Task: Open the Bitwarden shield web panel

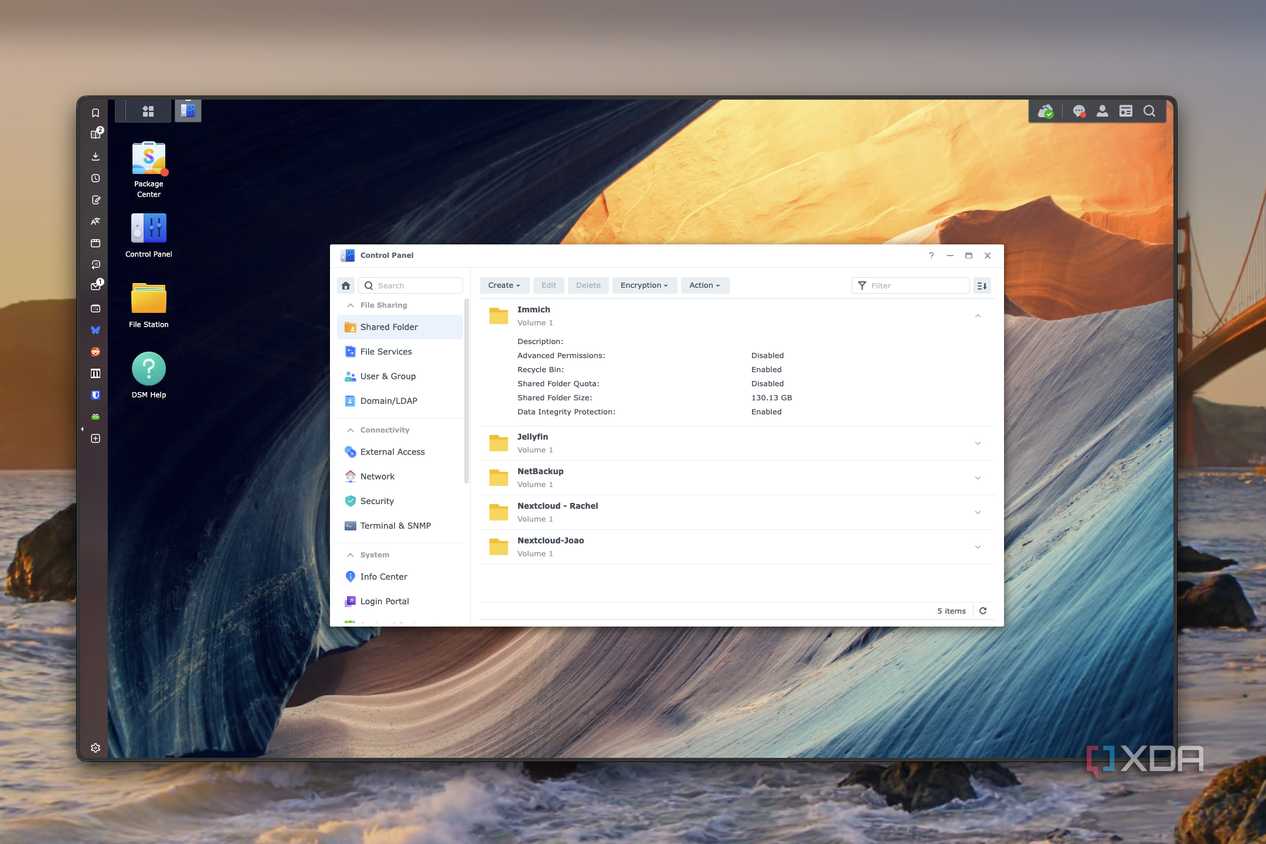Action: [x=95, y=395]
